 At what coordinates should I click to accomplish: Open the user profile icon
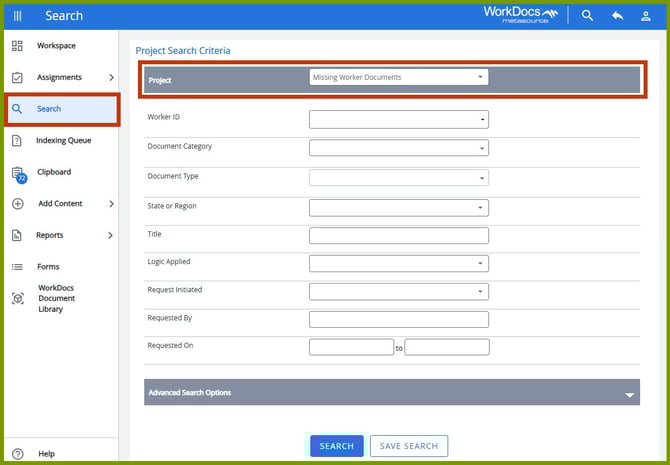click(x=646, y=16)
